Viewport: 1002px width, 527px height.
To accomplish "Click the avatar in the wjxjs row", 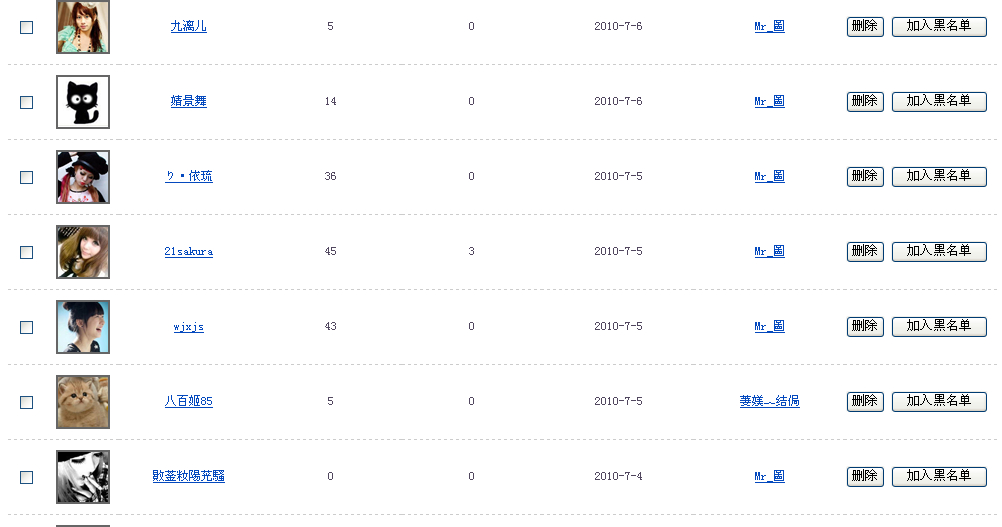I will (x=83, y=327).
